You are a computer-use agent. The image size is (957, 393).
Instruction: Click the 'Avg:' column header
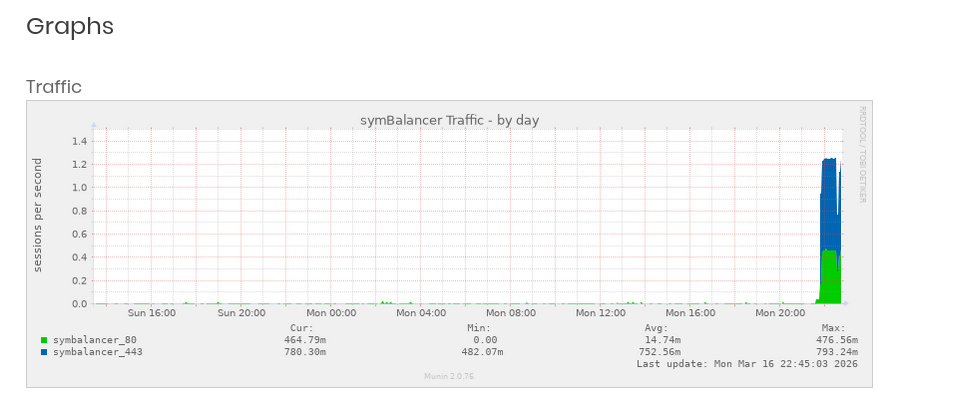657,328
